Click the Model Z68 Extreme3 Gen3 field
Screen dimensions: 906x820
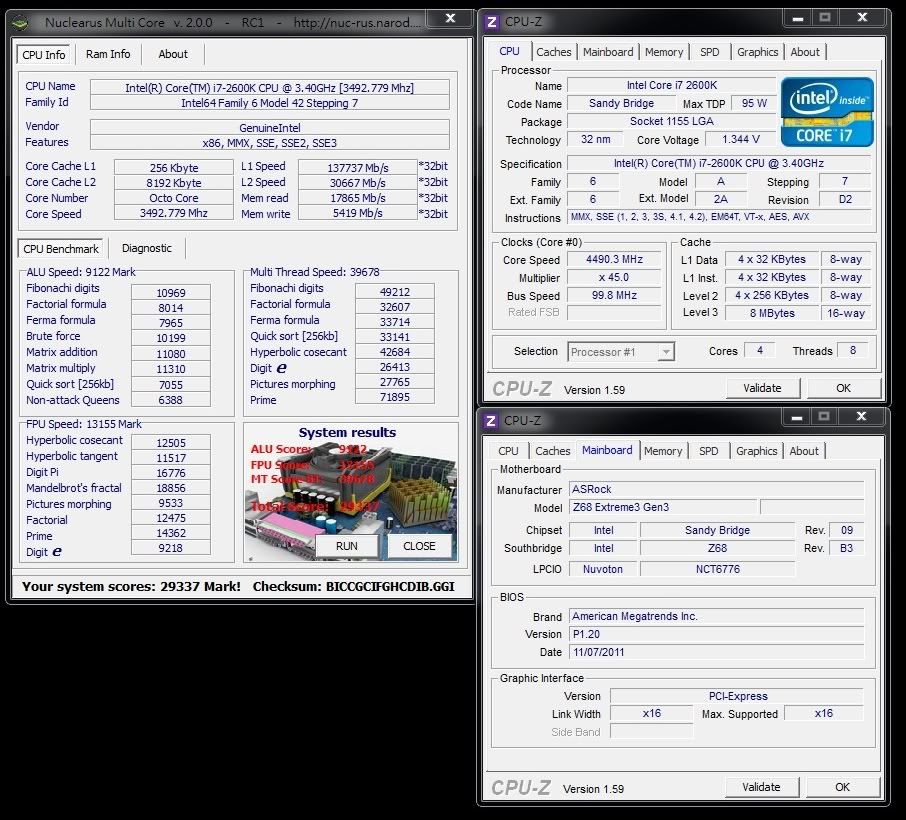click(x=663, y=507)
